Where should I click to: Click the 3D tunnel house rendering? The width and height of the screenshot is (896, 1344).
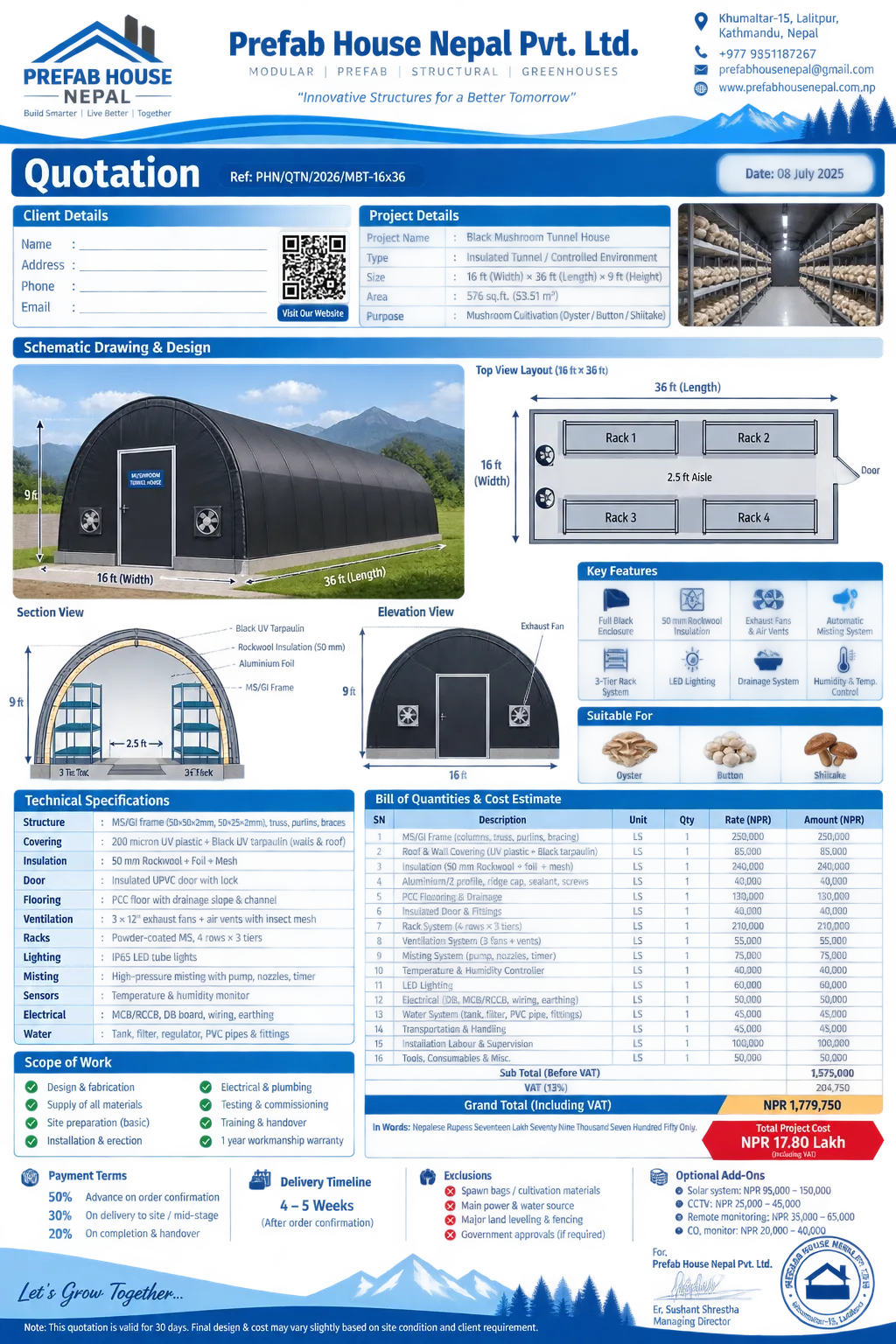pyautogui.click(x=238, y=481)
